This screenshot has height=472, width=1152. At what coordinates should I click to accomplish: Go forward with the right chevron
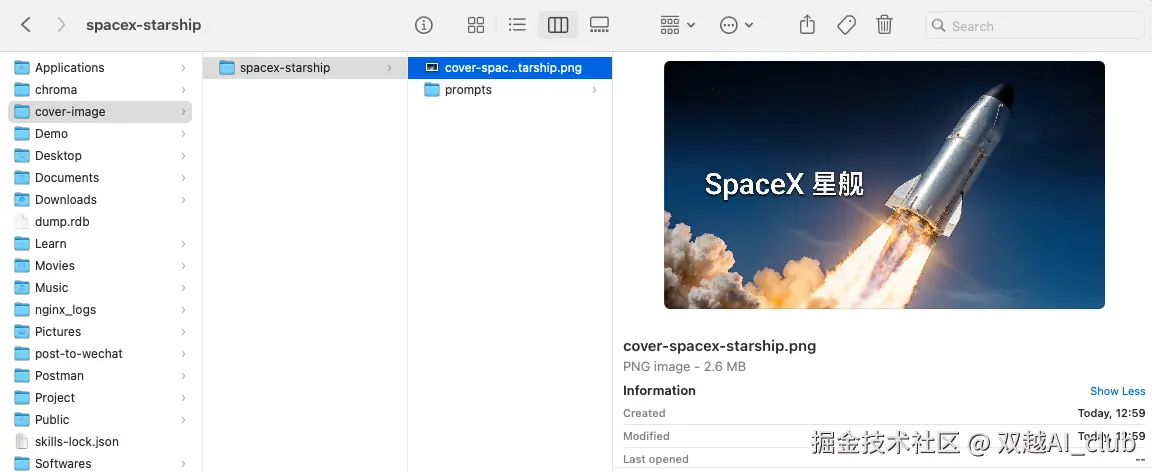61,25
